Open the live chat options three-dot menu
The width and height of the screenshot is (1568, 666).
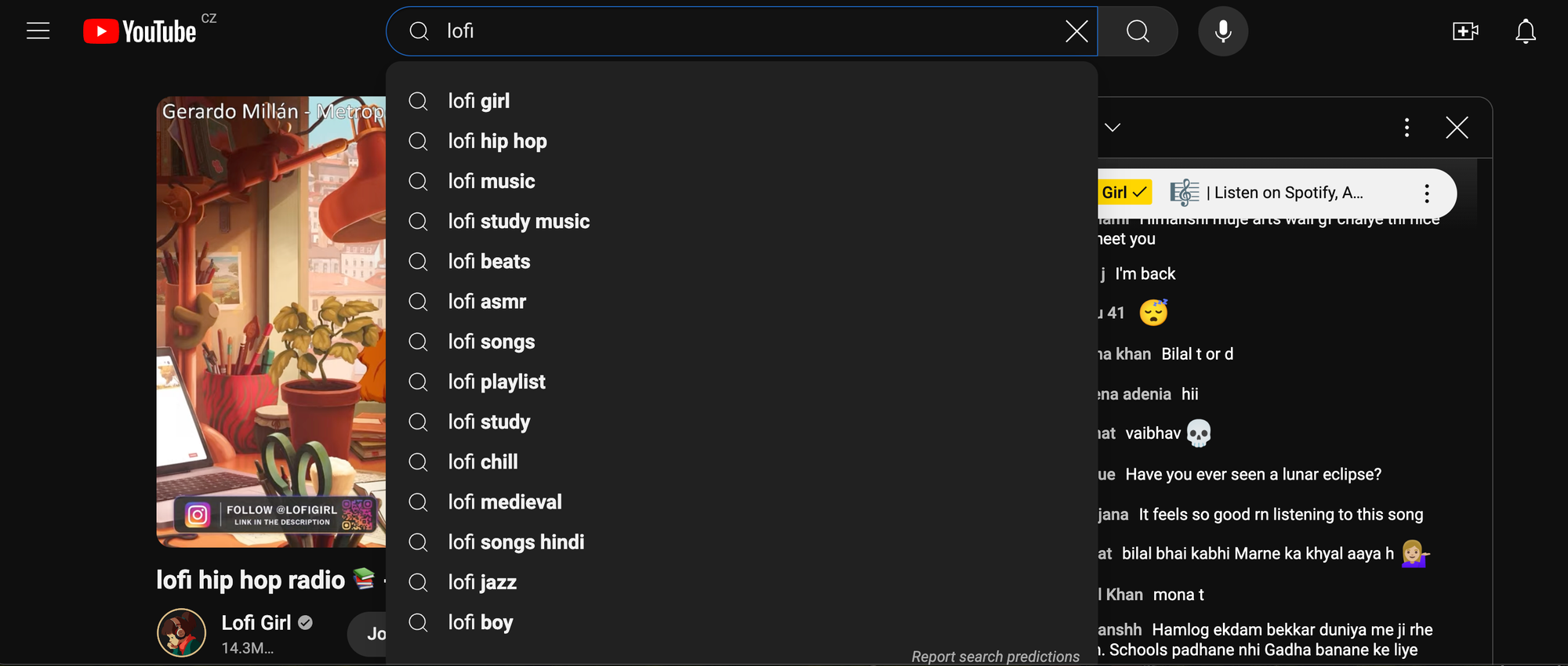(x=1407, y=127)
